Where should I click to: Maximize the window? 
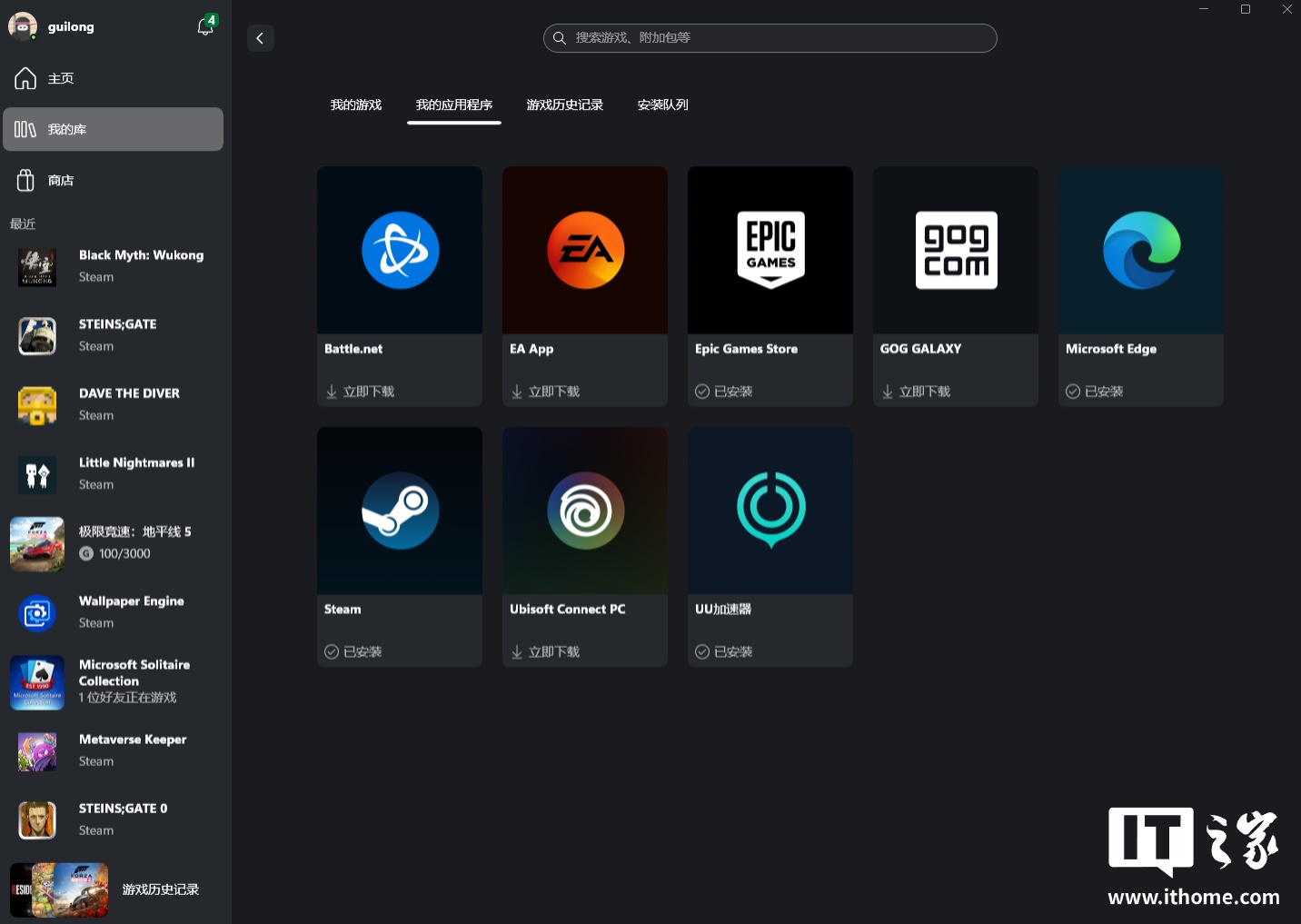[1246, 9]
